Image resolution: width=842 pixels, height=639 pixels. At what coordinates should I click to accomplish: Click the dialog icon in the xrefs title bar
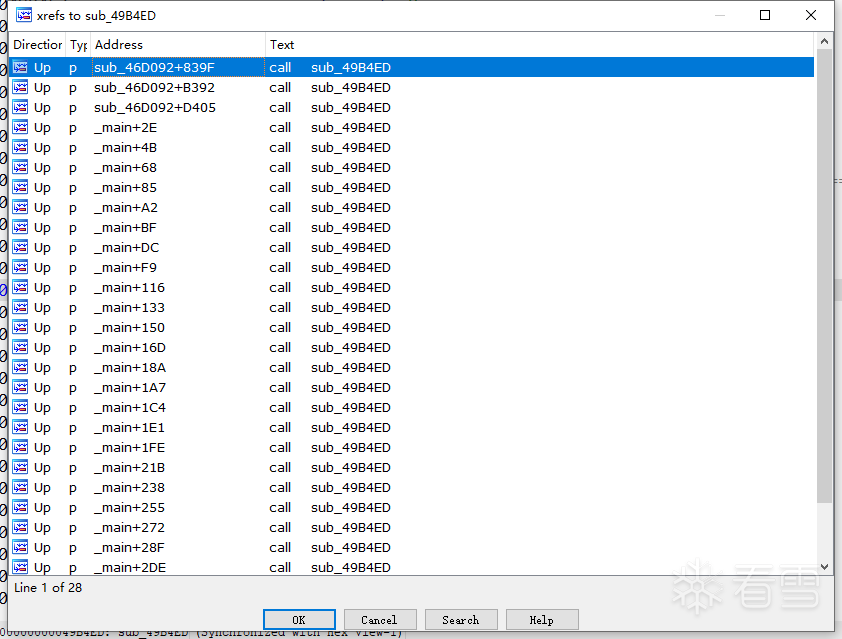tap(24, 15)
